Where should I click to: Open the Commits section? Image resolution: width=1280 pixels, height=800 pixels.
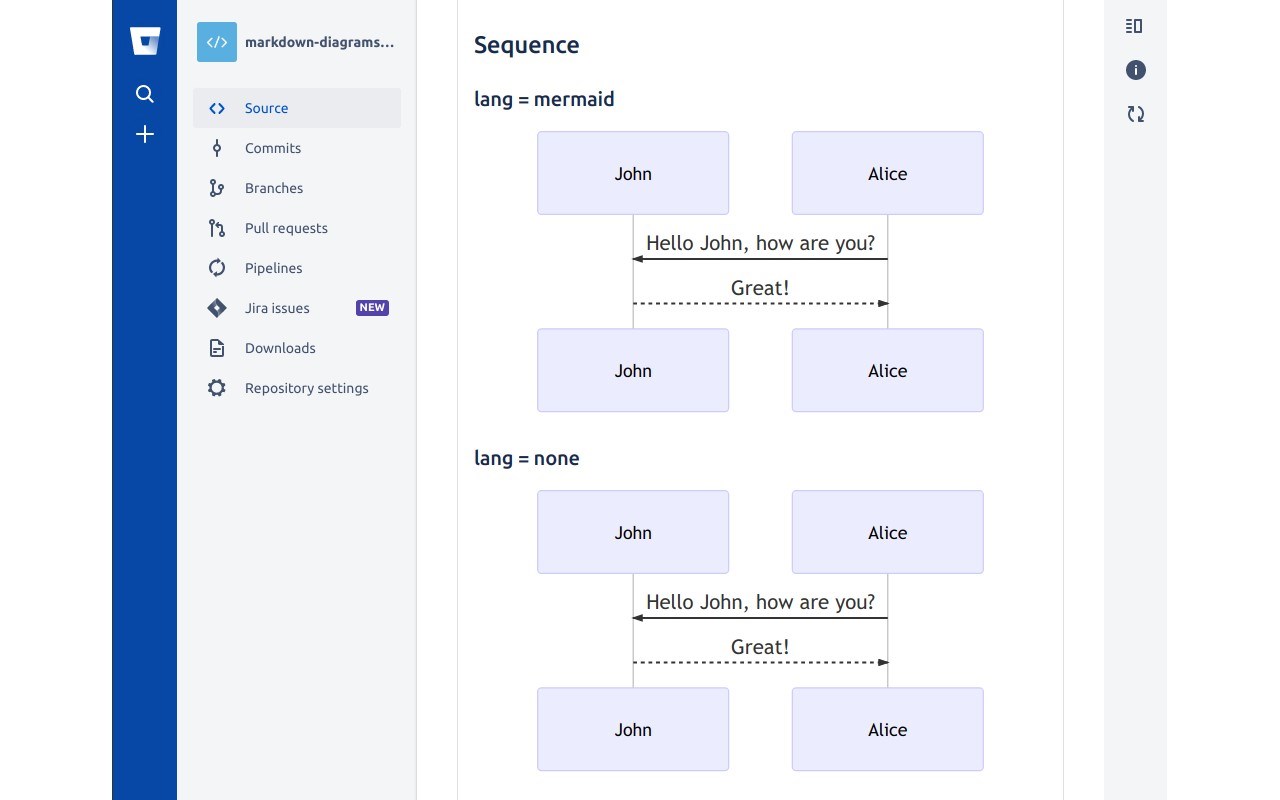pos(272,148)
